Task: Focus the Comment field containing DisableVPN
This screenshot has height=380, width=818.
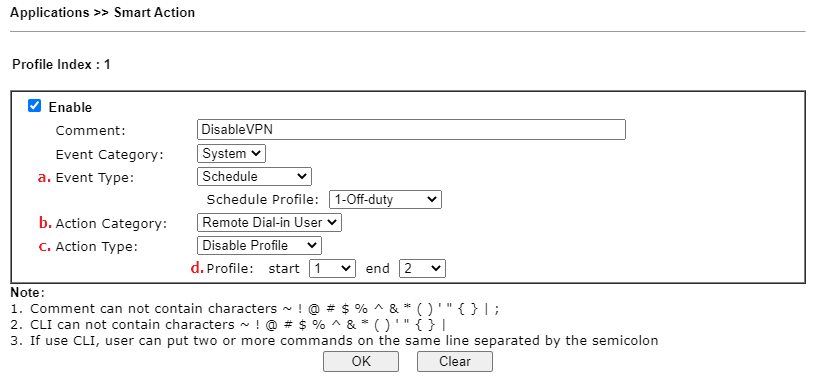Action: pos(411,129)
